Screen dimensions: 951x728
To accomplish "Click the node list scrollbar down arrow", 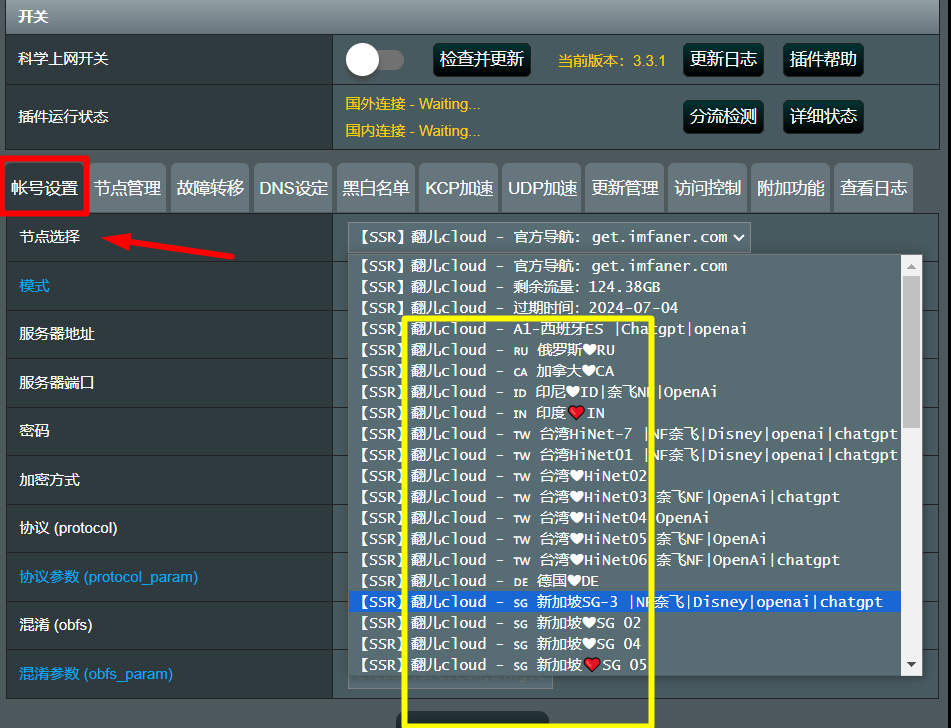I will [911, 665].
